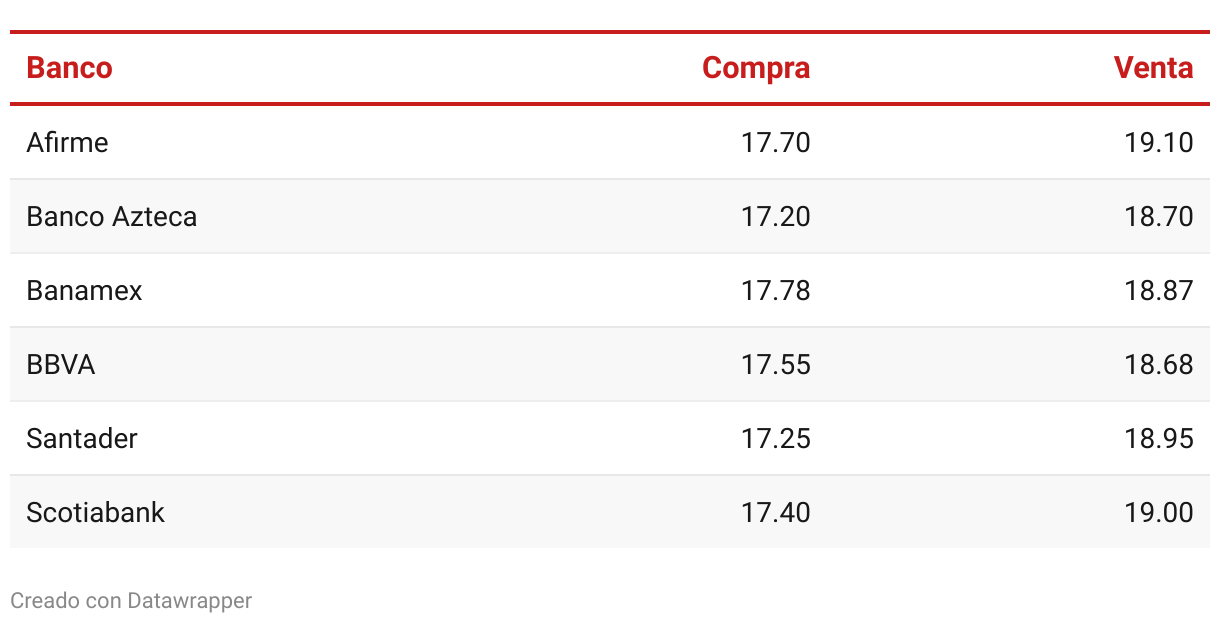The height and width of the screenshot is (624, 1220).
Task: Click the Banco column header
Action: click(x=69, y=68)
